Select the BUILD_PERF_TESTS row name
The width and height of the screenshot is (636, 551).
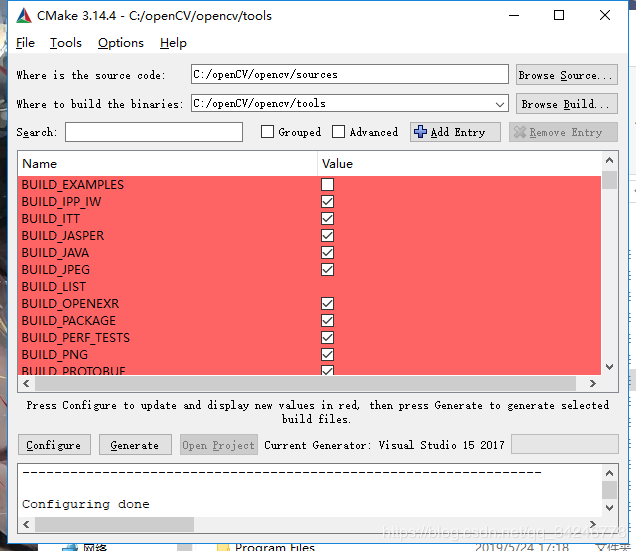click(76, 338)
